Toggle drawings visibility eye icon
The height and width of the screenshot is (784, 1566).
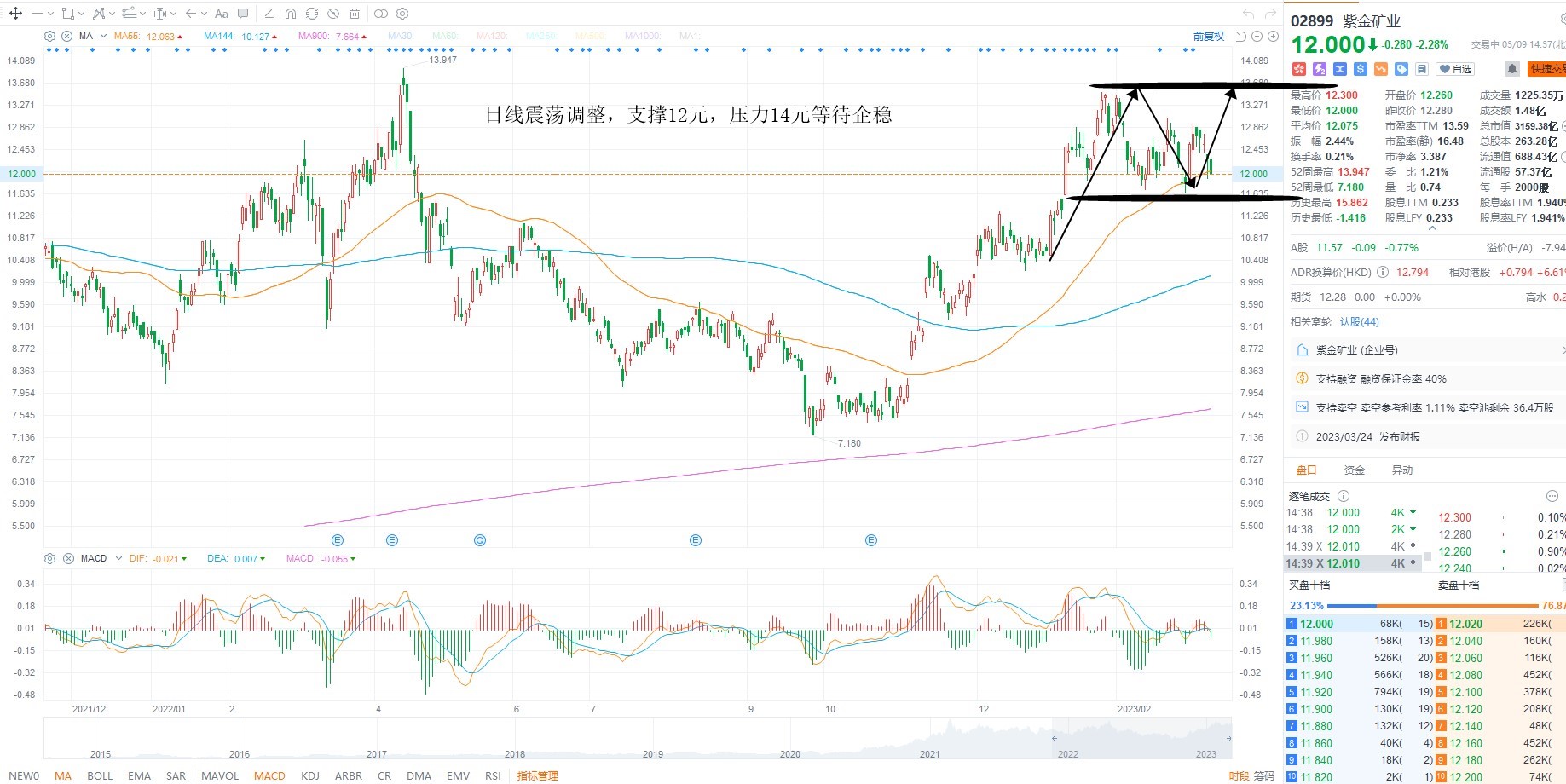coord(333,14)
